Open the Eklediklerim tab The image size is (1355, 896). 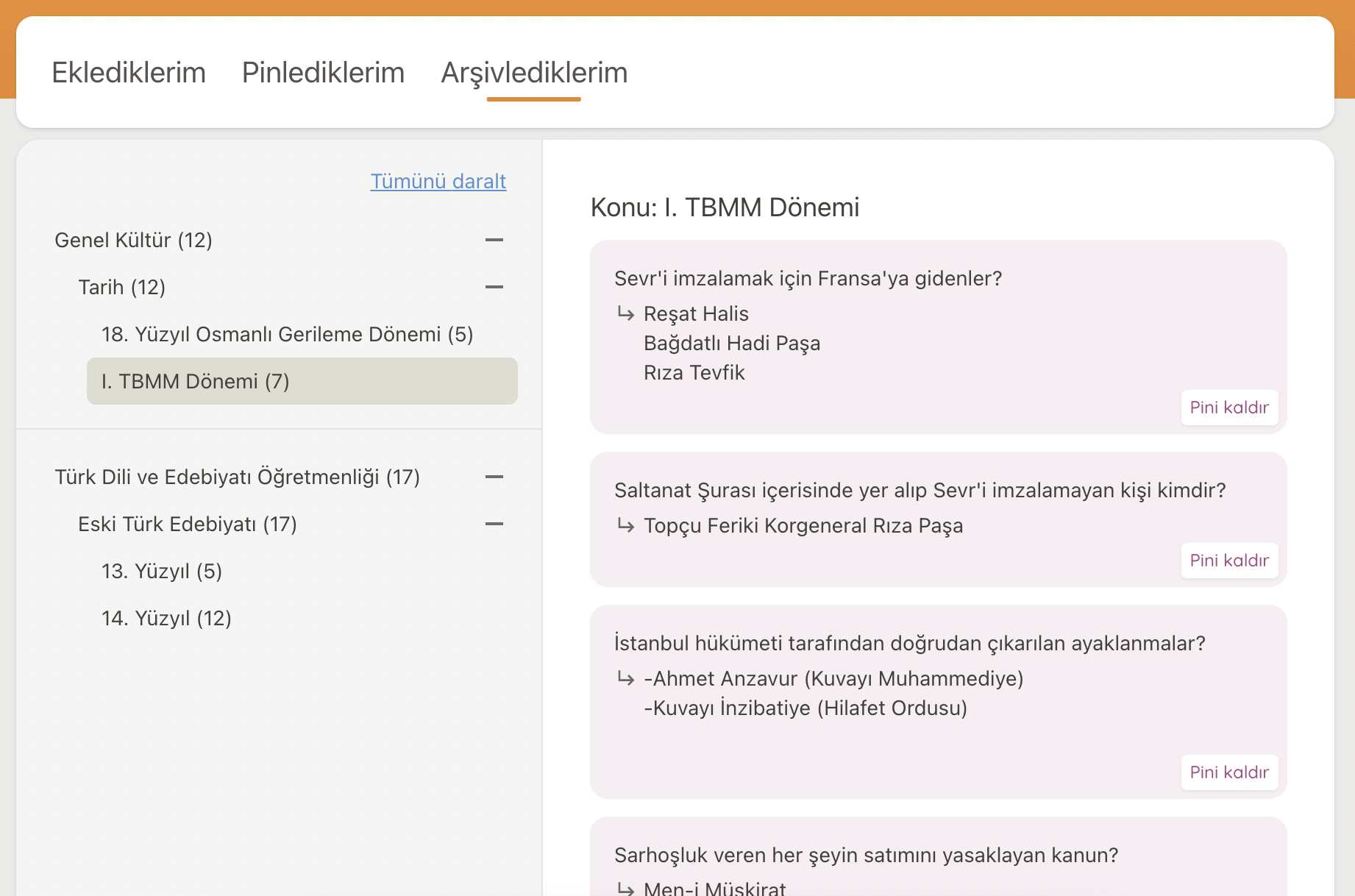point(129,73)
